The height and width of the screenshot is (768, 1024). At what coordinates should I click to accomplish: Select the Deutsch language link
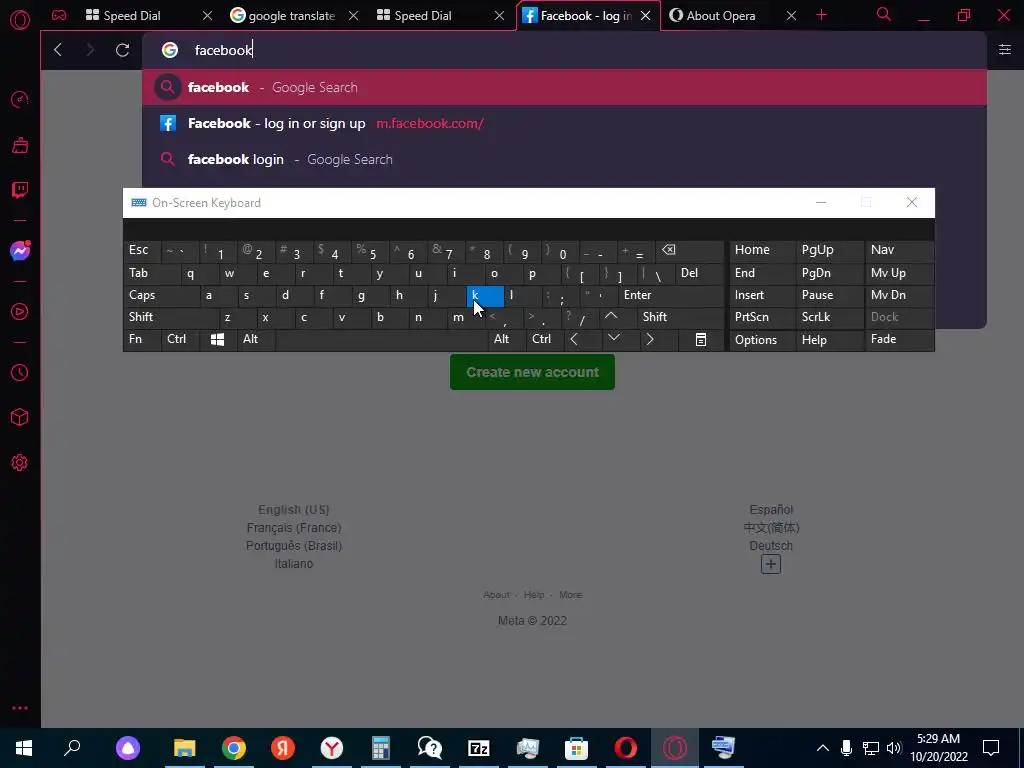771,545
